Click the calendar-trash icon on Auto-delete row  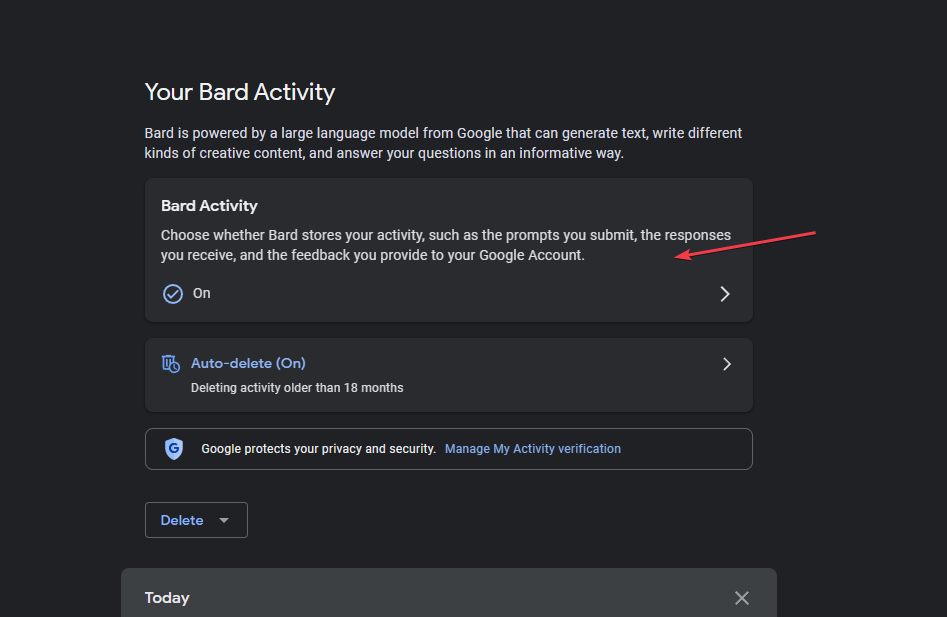(170, 363)
